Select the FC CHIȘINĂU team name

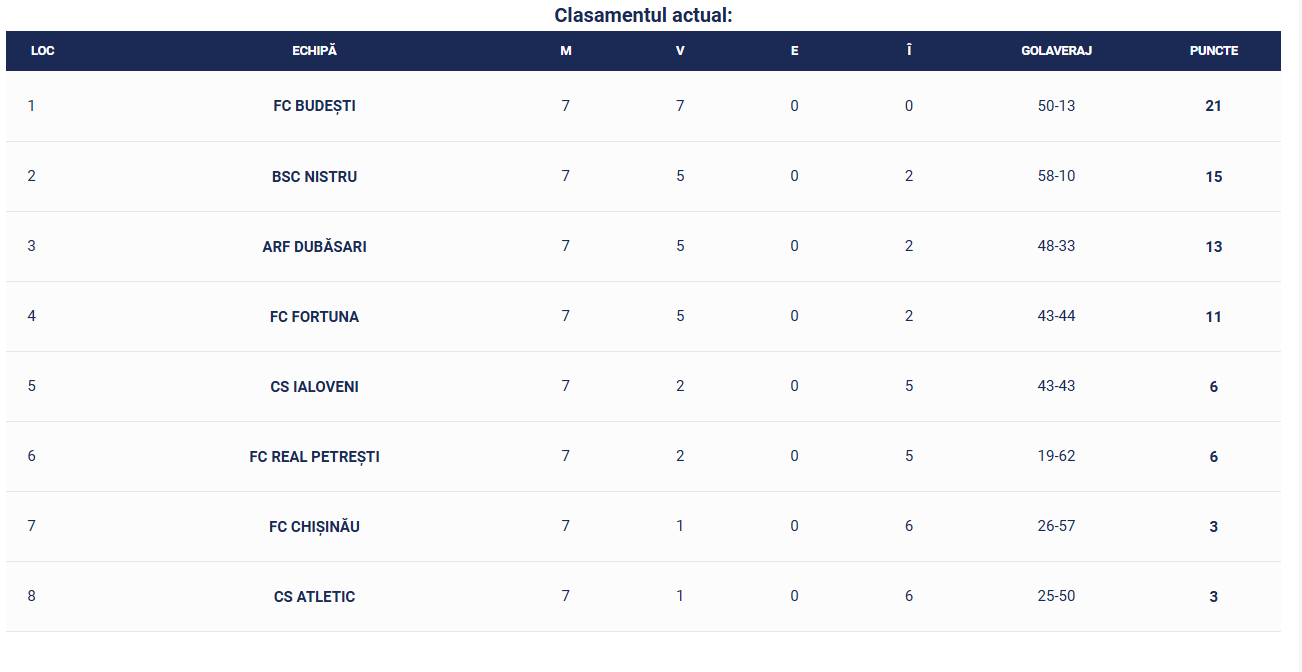(x=314, y=526)
